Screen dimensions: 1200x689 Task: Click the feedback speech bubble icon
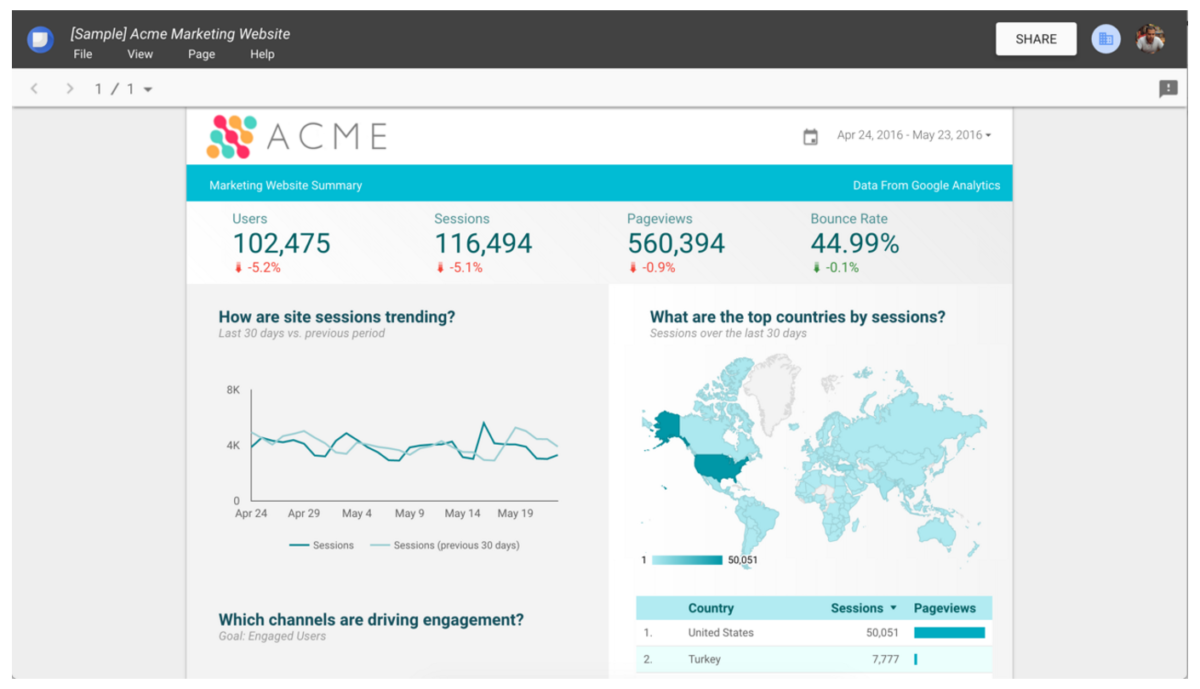(1167, 89)
